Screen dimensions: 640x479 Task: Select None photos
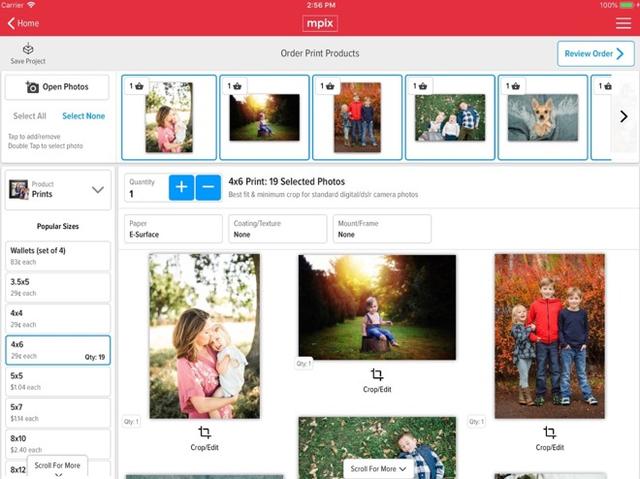[x=83, y=116]
